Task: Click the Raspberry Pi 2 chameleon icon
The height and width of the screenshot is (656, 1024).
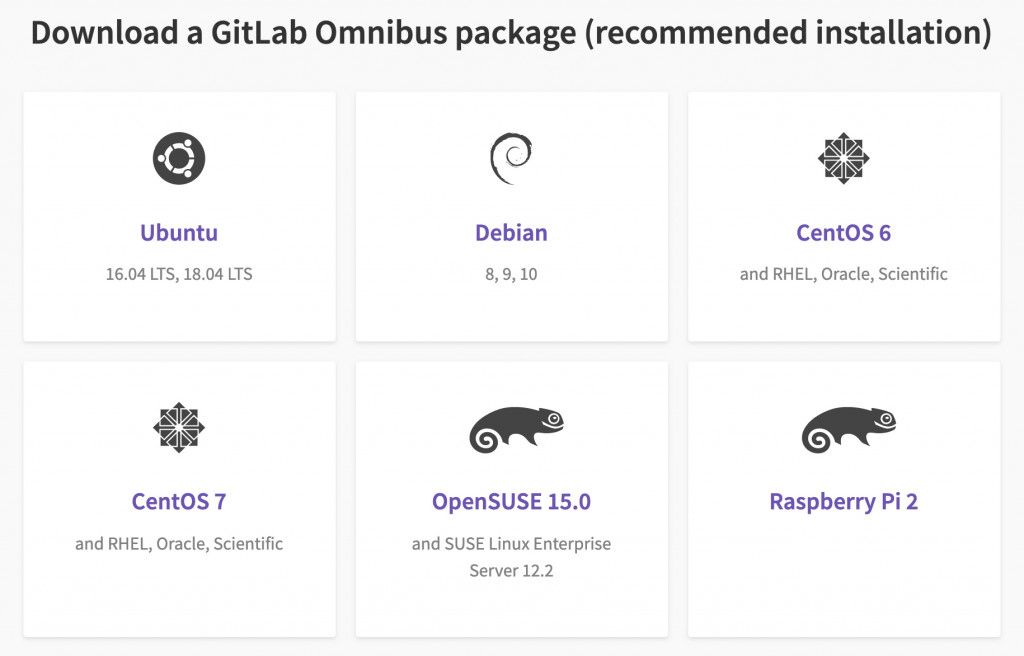Action: [x=849, y=430]
